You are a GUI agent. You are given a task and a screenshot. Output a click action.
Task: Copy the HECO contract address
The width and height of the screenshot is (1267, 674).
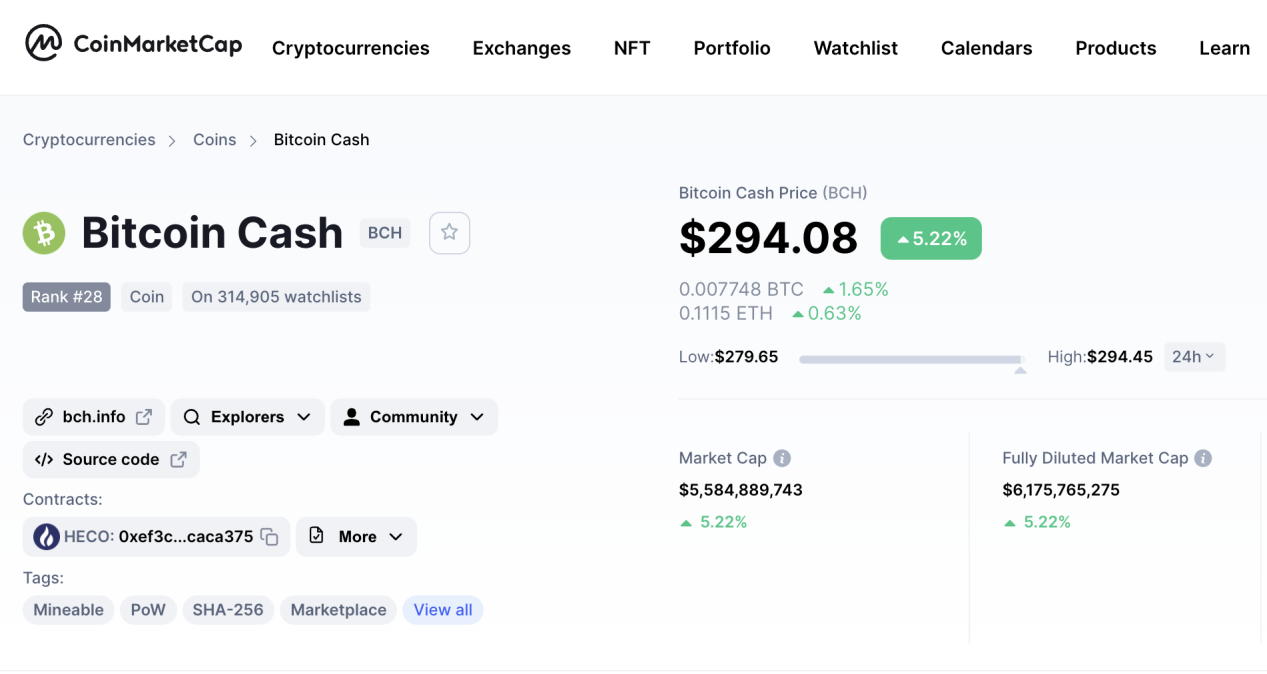point(270,537)
